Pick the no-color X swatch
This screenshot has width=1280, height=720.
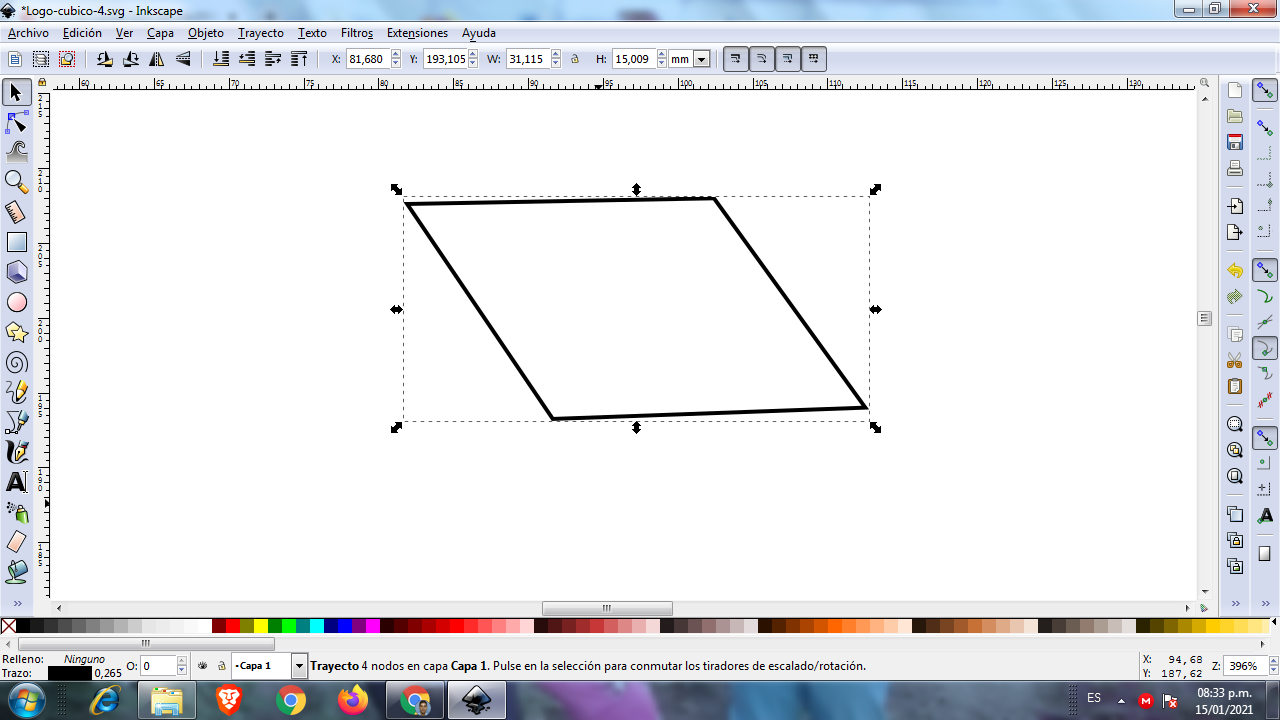tap(8, 626)
